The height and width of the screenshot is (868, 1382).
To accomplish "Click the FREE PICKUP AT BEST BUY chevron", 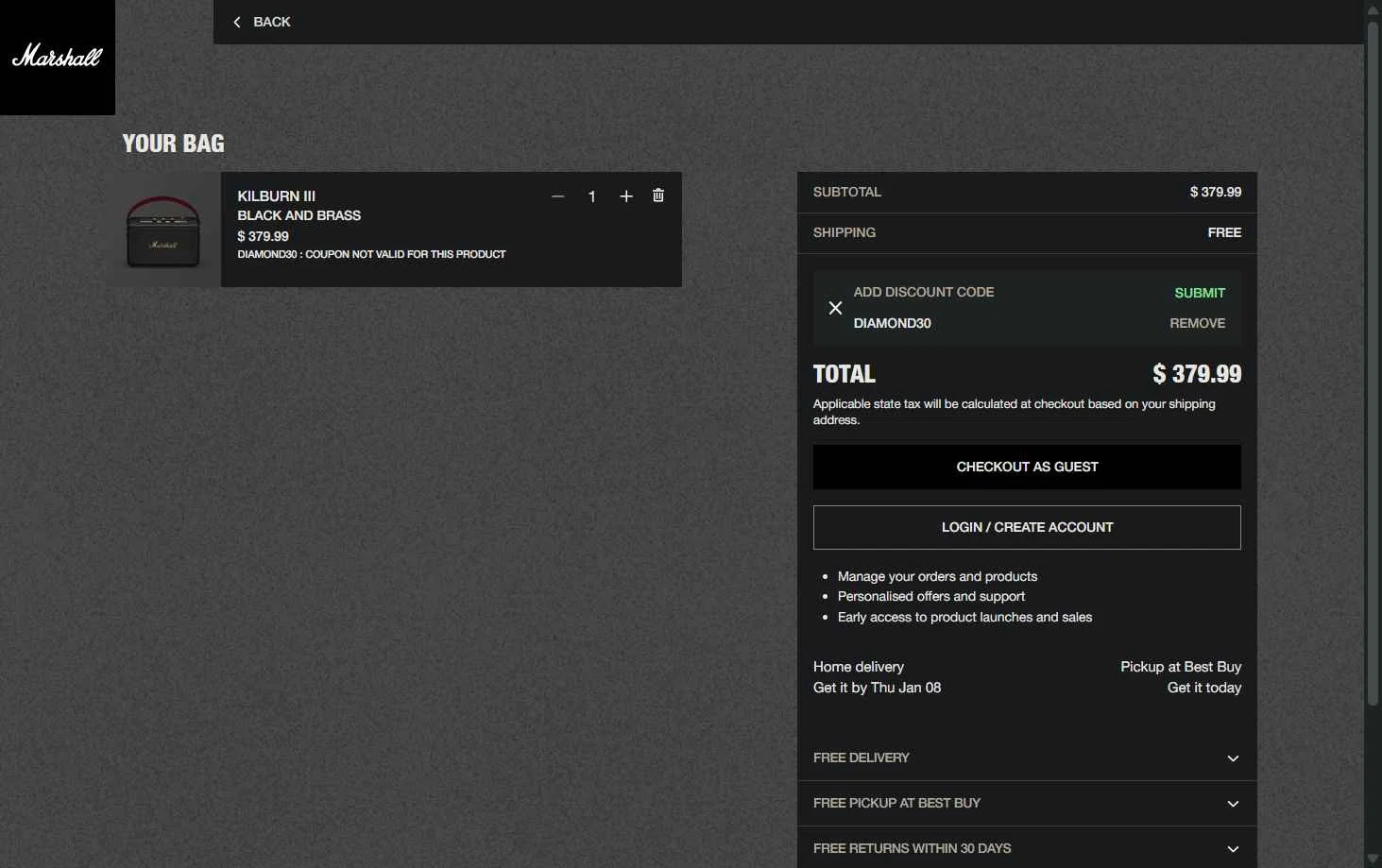I will pos(1233,804).
